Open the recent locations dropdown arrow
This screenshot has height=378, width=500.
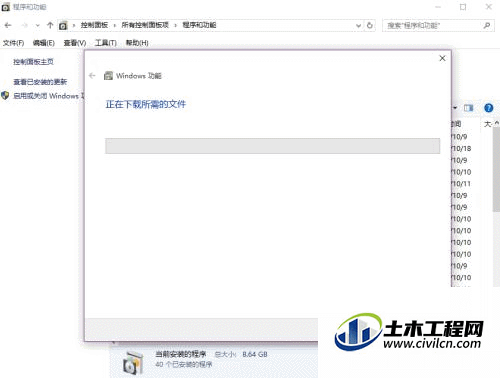click(x=37, y=25)
